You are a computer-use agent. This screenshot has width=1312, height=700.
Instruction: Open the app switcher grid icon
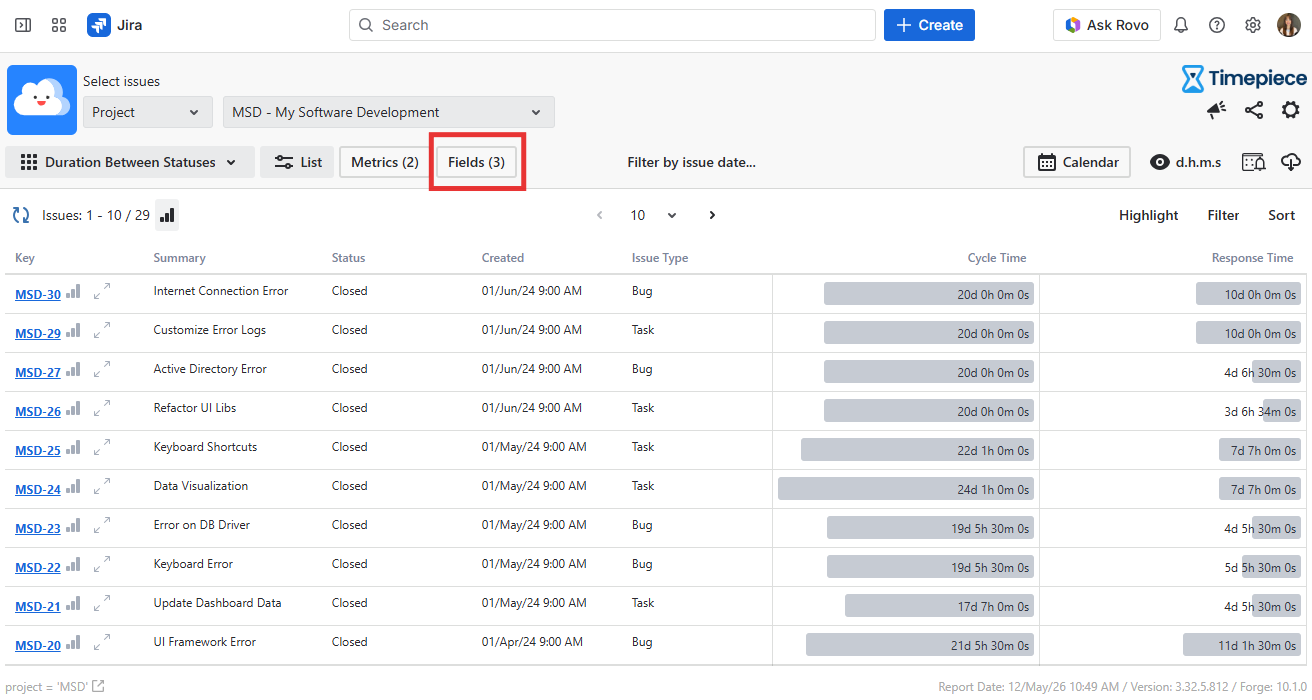click(59, 25)
